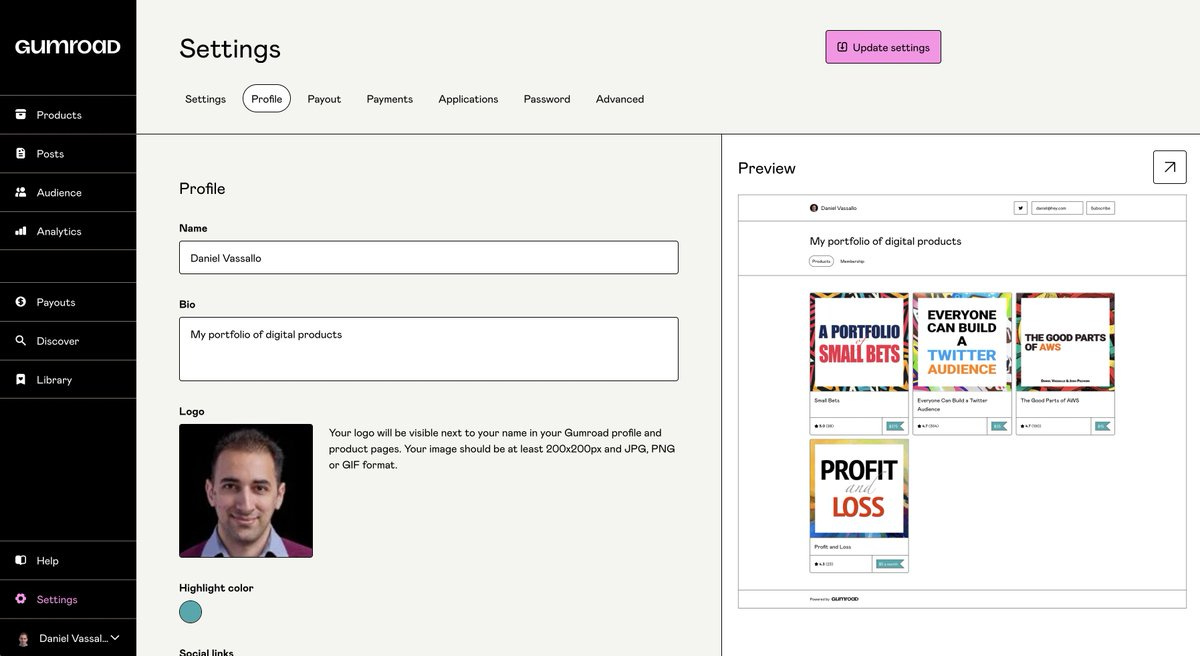
Task: Open the Small Bets product cover
Action: click(x=859, y=342)
